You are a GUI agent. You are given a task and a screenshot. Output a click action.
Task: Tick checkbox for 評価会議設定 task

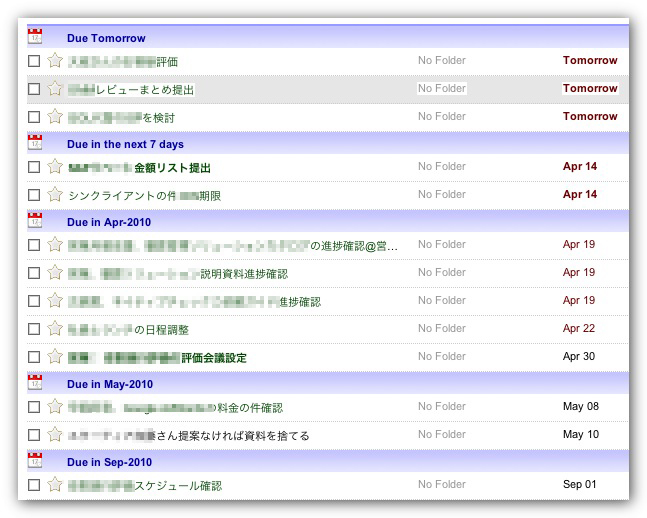pyautogui.click(x=34, y=357)
